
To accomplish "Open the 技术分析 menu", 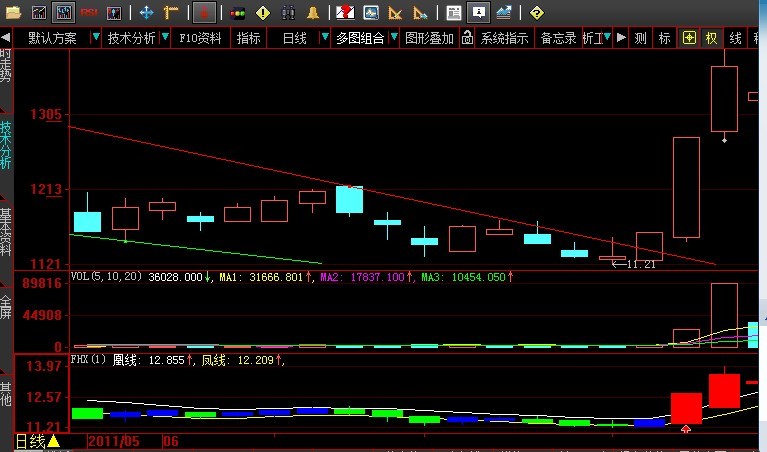I will click(x=131, y=38).
